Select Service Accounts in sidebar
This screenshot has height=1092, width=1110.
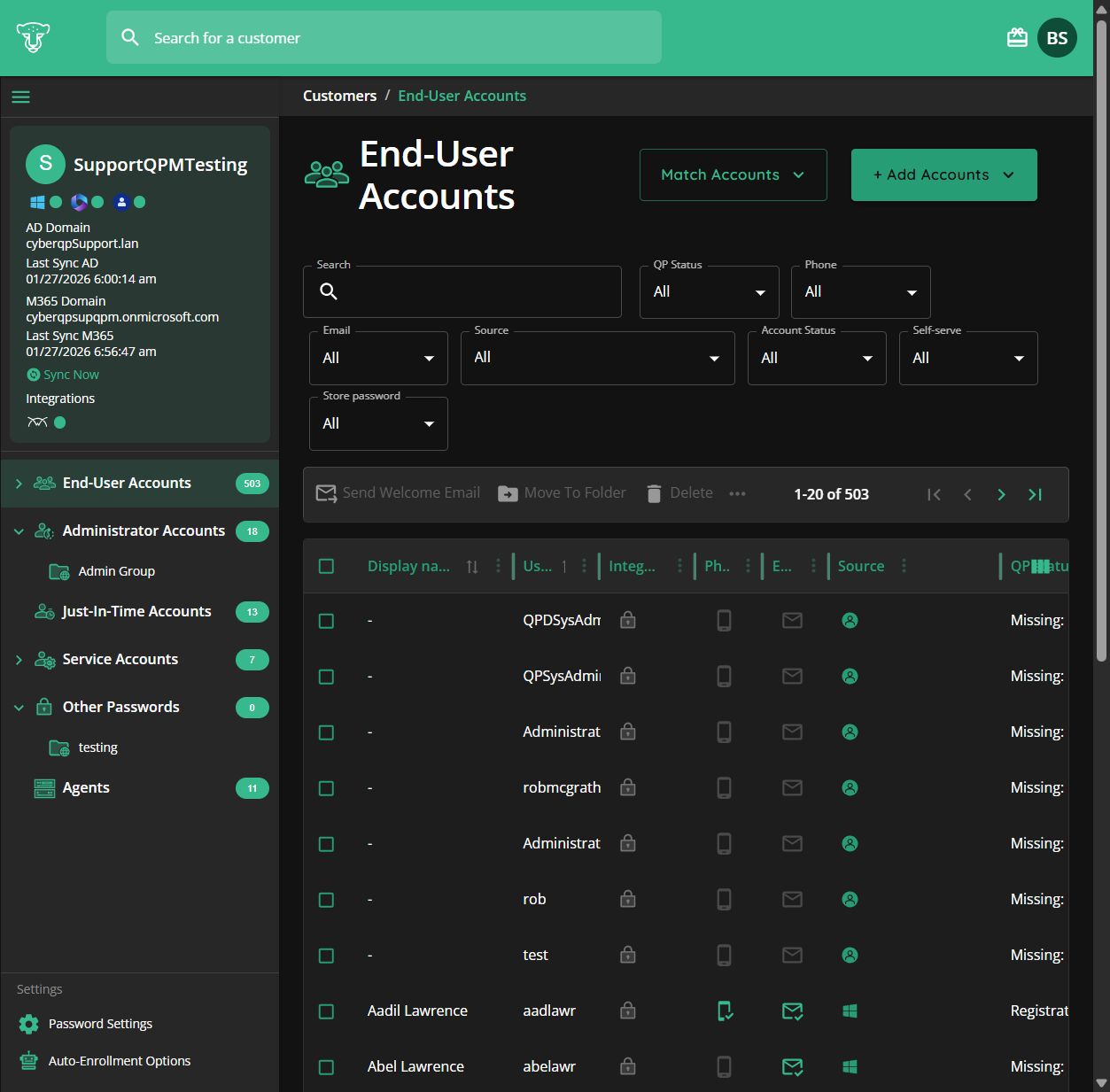click(x=120, y=659)
